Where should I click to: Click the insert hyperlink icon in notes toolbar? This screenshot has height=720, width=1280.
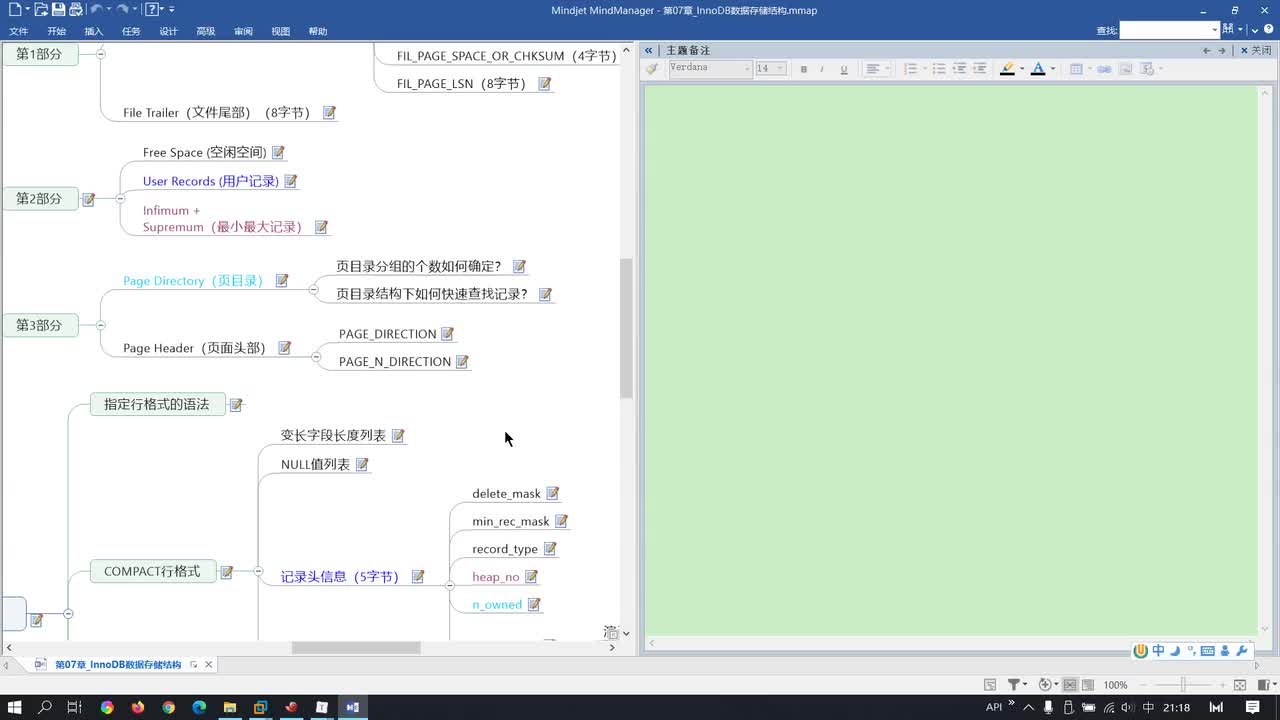1104,69
